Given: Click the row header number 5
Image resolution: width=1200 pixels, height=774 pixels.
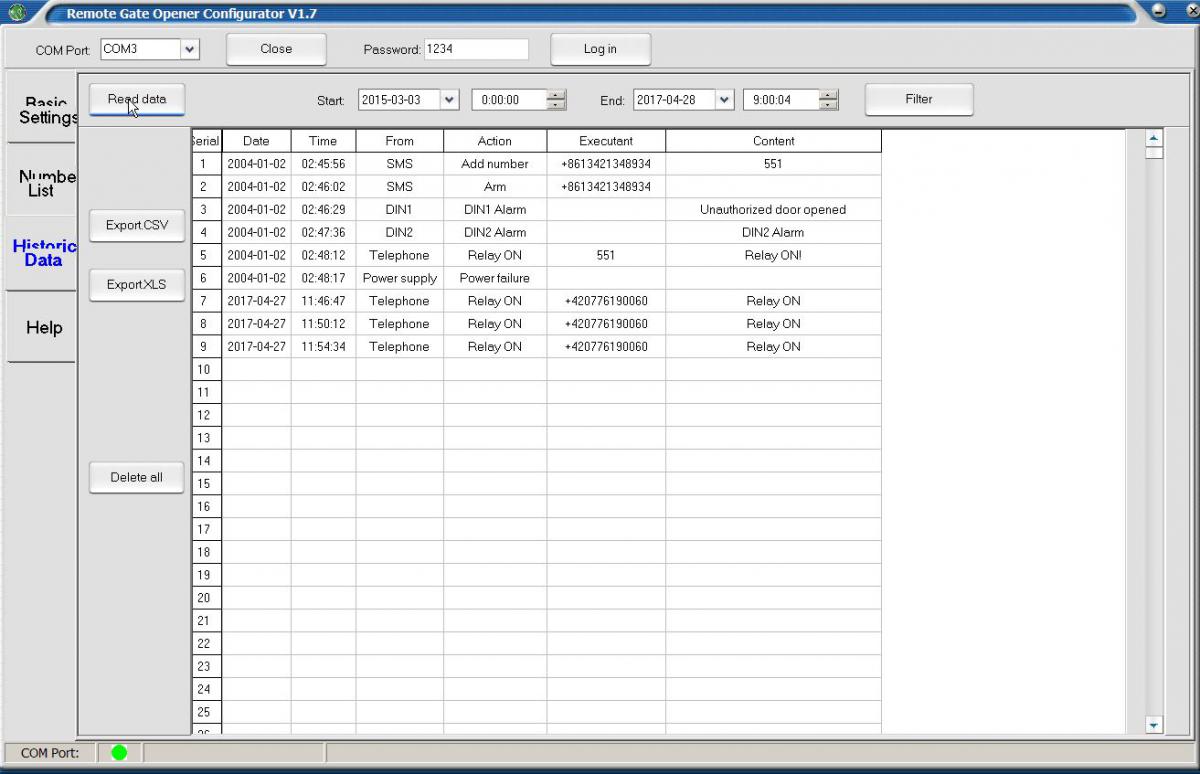Looking at the screenshot, I should click(205, 255).
